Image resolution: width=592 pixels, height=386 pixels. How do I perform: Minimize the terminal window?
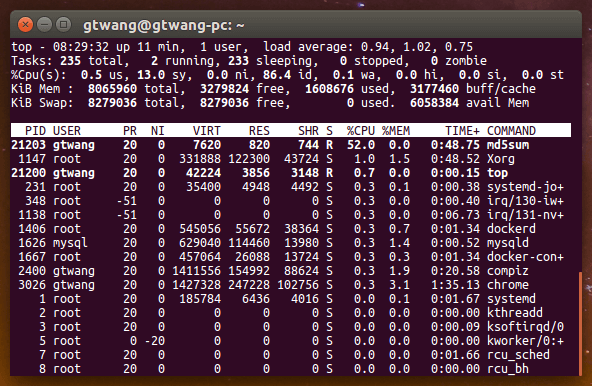(x=44, y=25)
